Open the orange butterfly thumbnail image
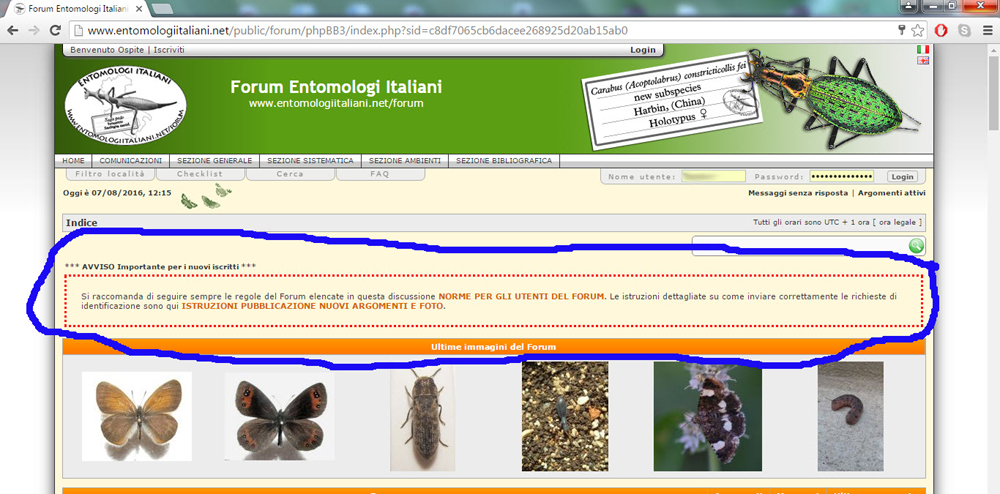The width and height of the screenshot is (1000, 494). [x=136, y=416]
